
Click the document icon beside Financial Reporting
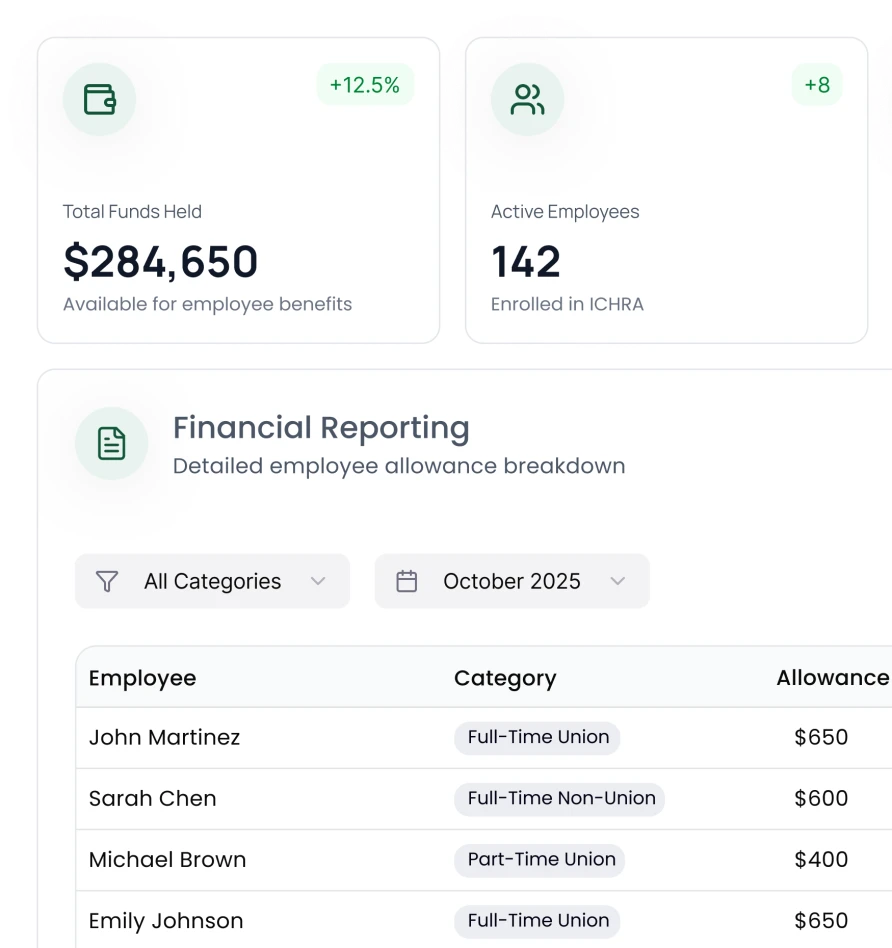[x=111, y=443]
